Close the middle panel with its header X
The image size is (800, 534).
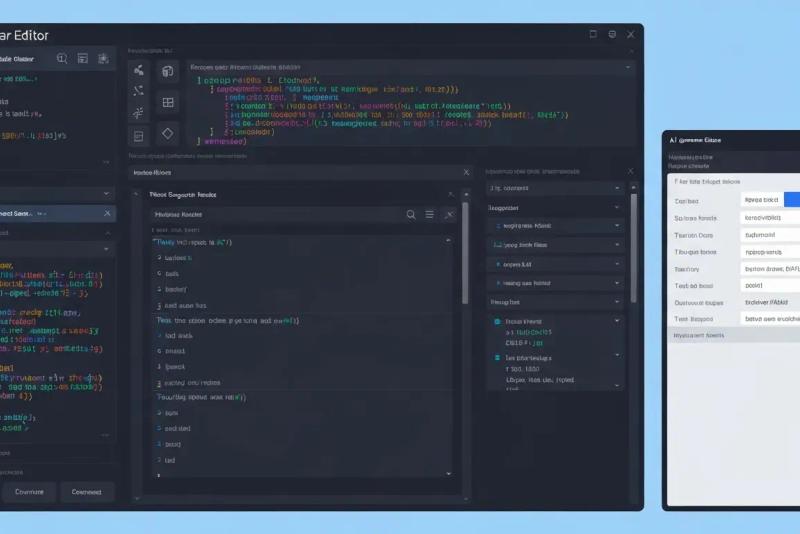[466, 172]
